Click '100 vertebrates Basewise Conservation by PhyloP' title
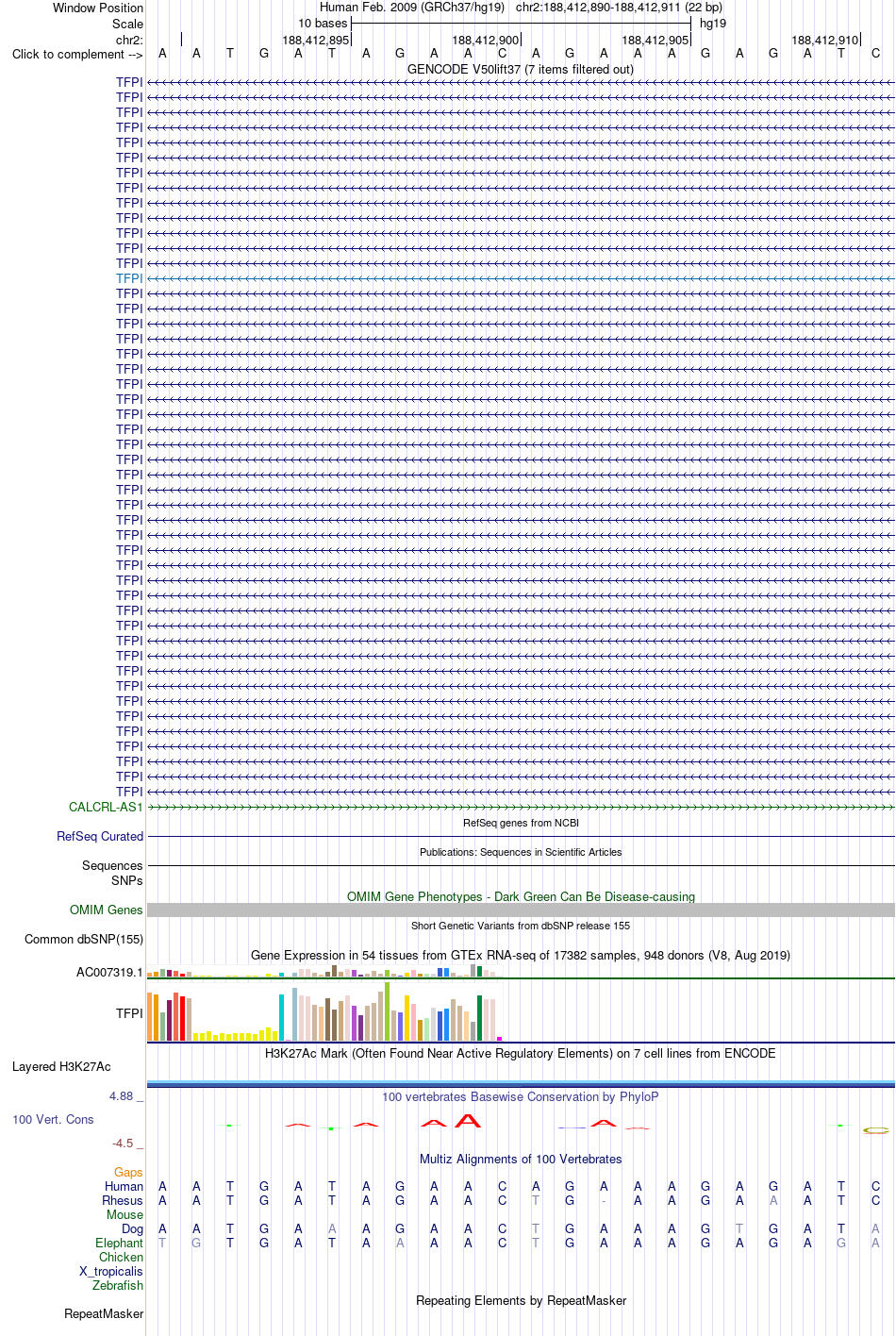Screen dimensions: 896x1336 tap(521, 1096)
